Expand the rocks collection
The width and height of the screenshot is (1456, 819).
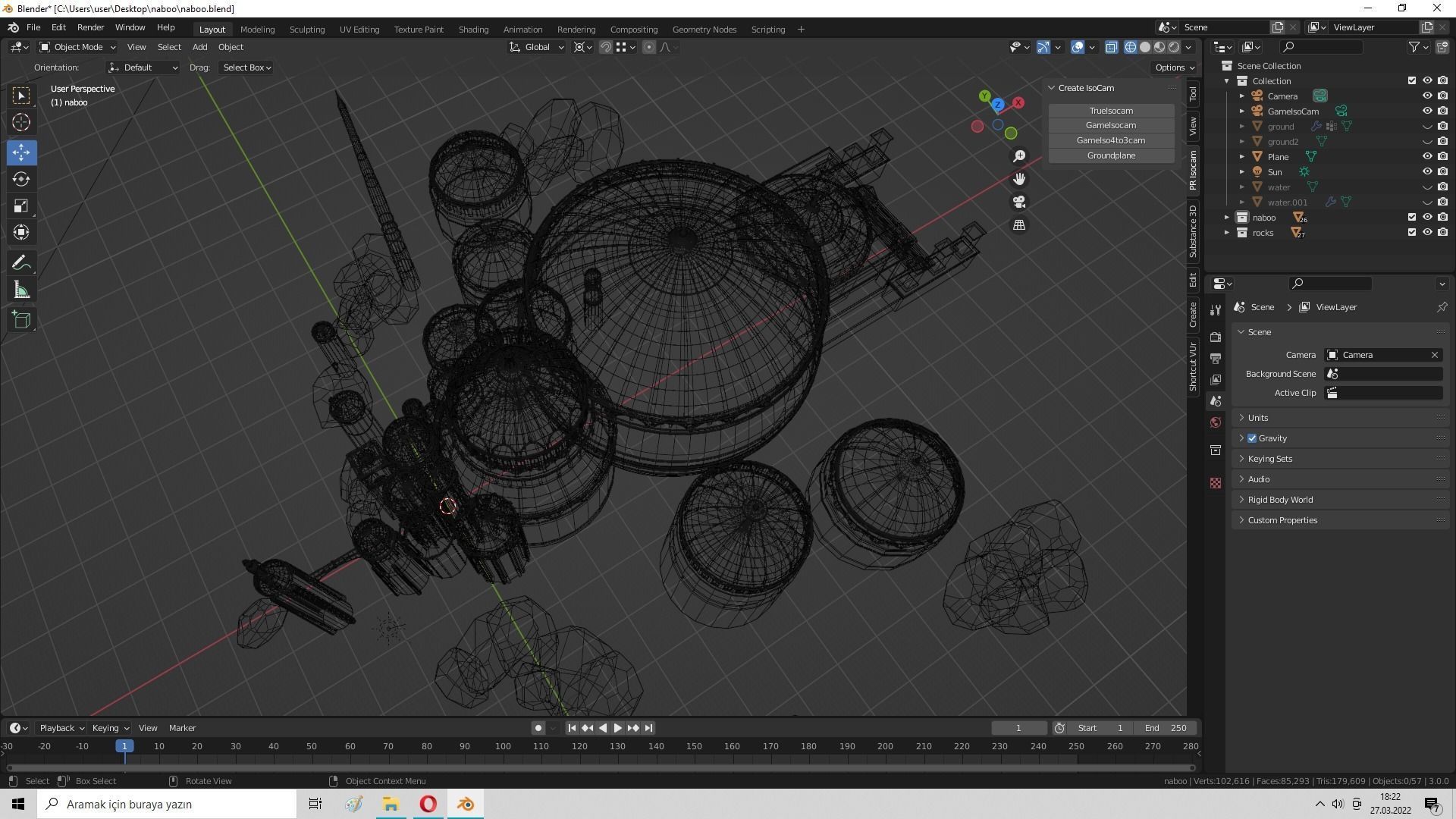point(1226,233)
